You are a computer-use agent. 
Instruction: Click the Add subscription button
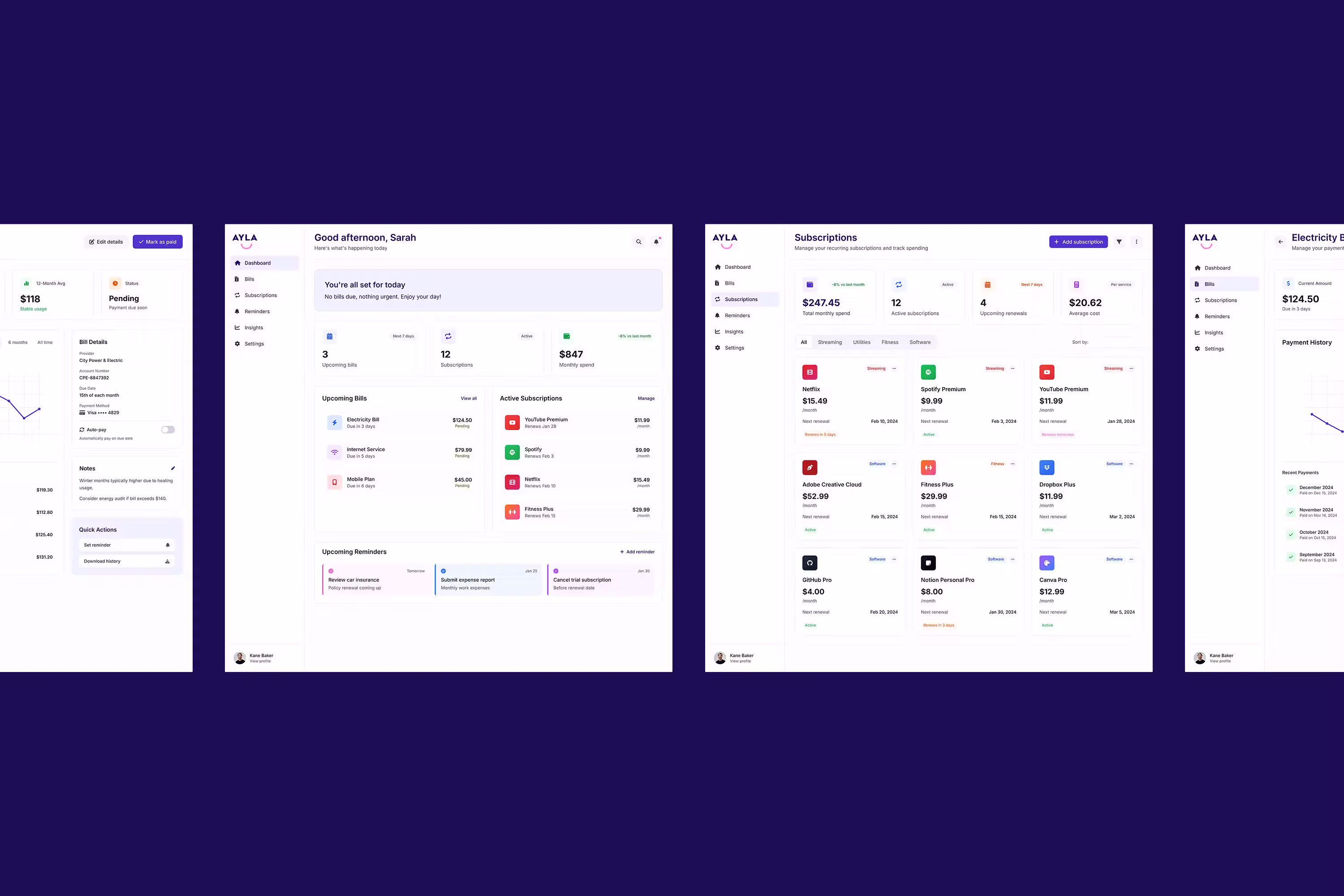[1078, 242]
